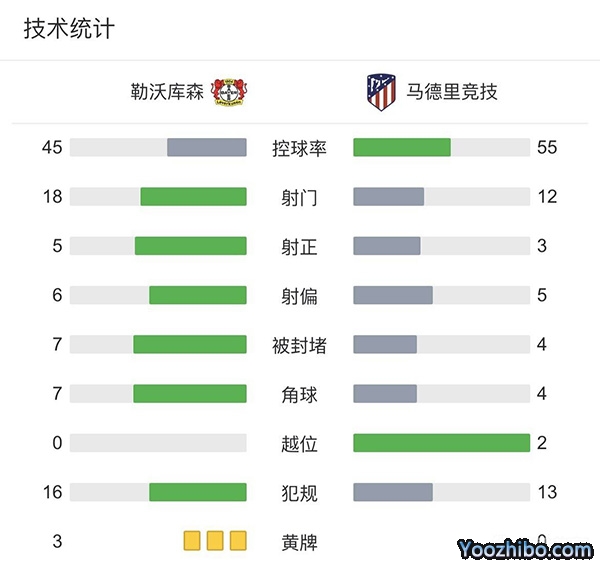This screenshot has height=565, width=600.
Task: Click the 射门 stat label
Action: click(299, 197)
